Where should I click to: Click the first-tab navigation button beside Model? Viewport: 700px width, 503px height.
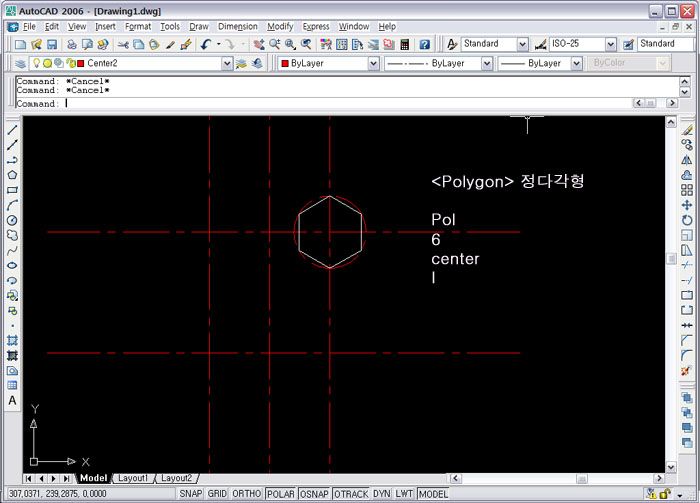pyautogui.click(x=29, y=478)
